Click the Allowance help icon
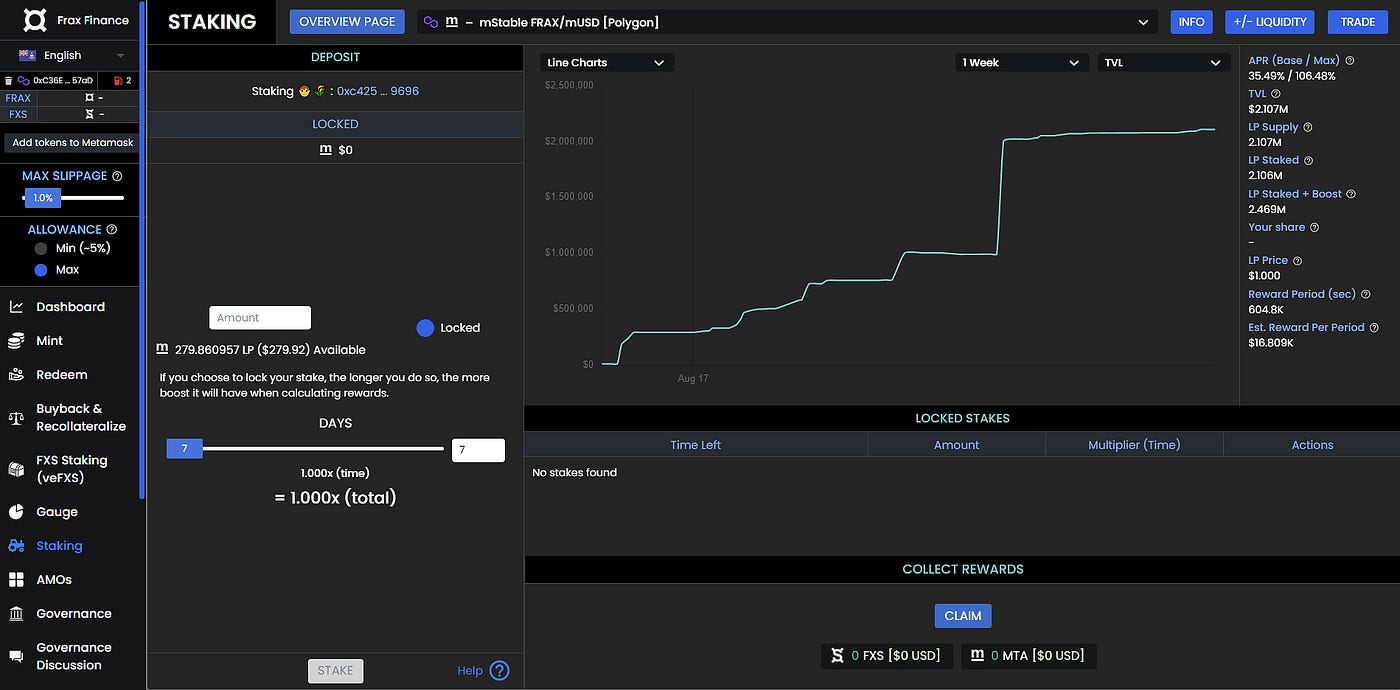 pos(111,230)
